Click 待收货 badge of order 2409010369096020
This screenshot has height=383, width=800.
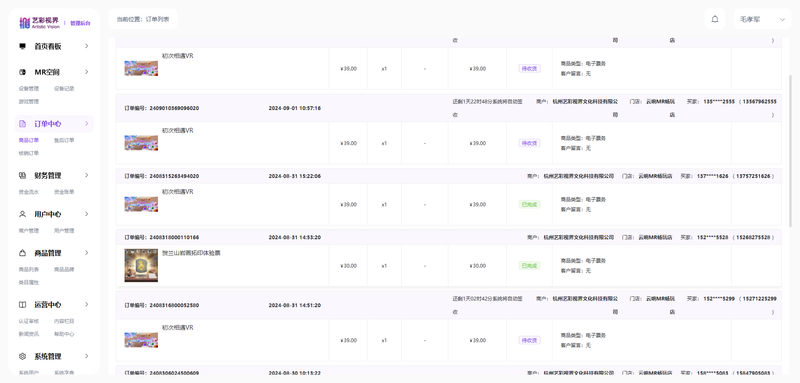tap(529, 143)
